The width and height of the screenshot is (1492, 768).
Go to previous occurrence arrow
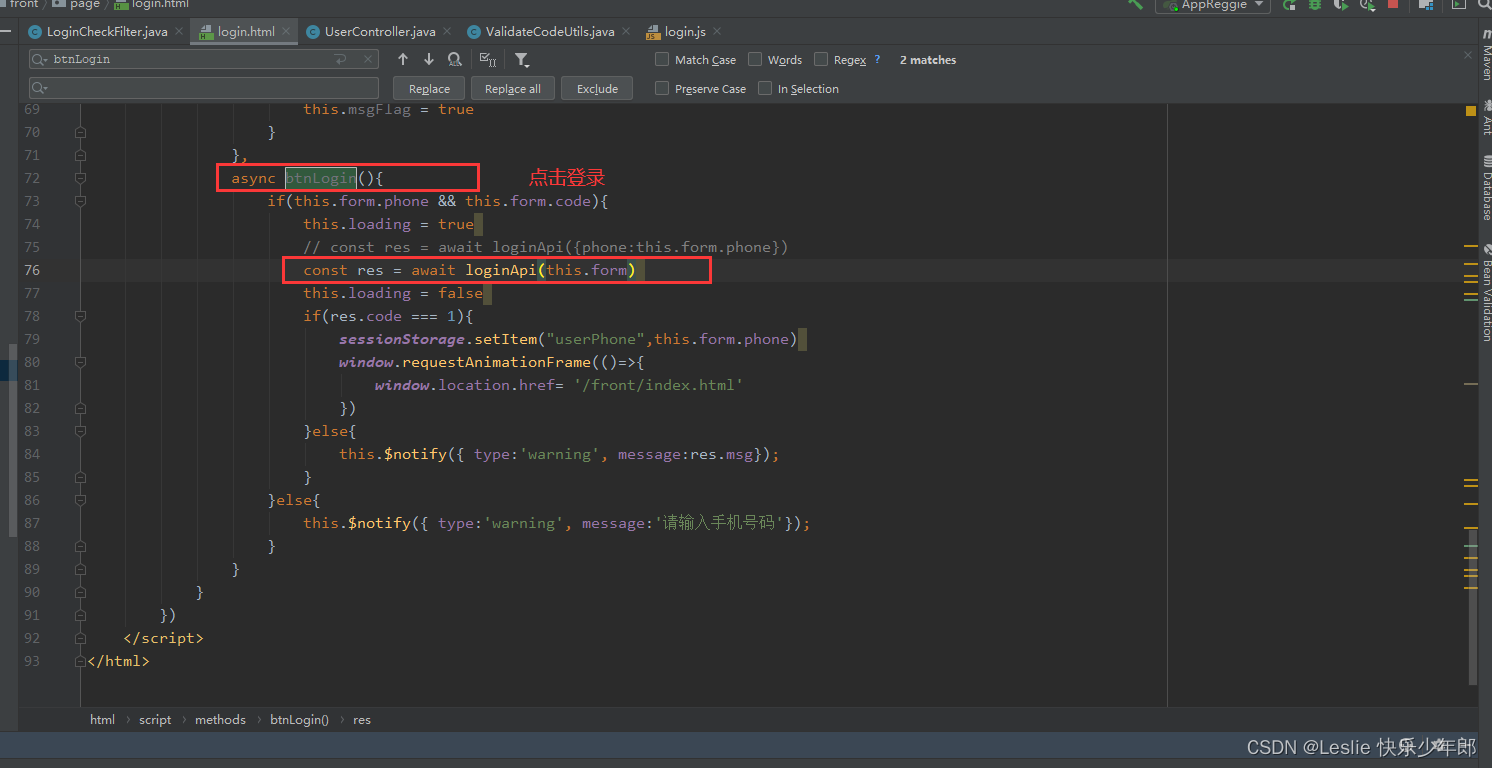click(x=403, y=59)
